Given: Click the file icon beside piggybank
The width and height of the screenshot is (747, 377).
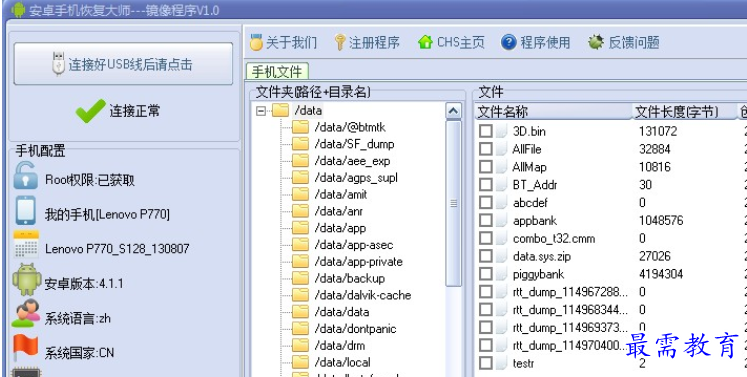Looking at the screenshot, I should click(501, 274).
